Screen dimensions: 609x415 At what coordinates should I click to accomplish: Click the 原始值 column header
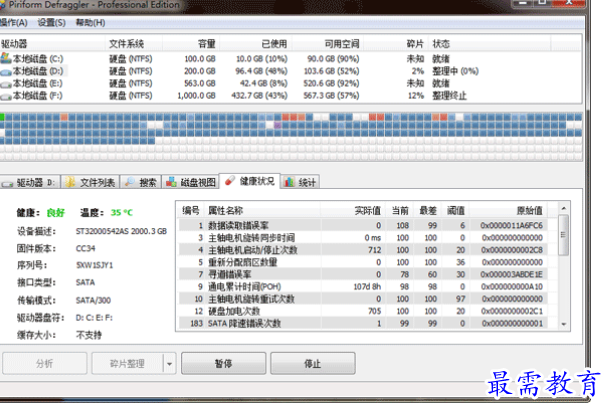point(507,211)
